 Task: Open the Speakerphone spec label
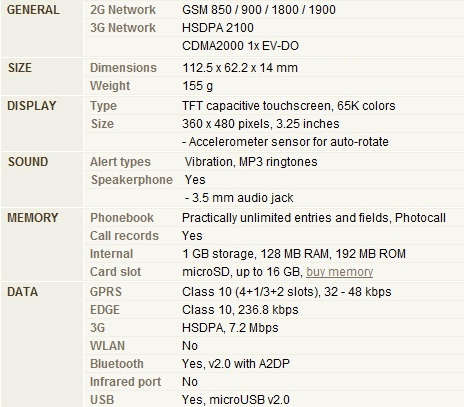(x=132, y=180)
